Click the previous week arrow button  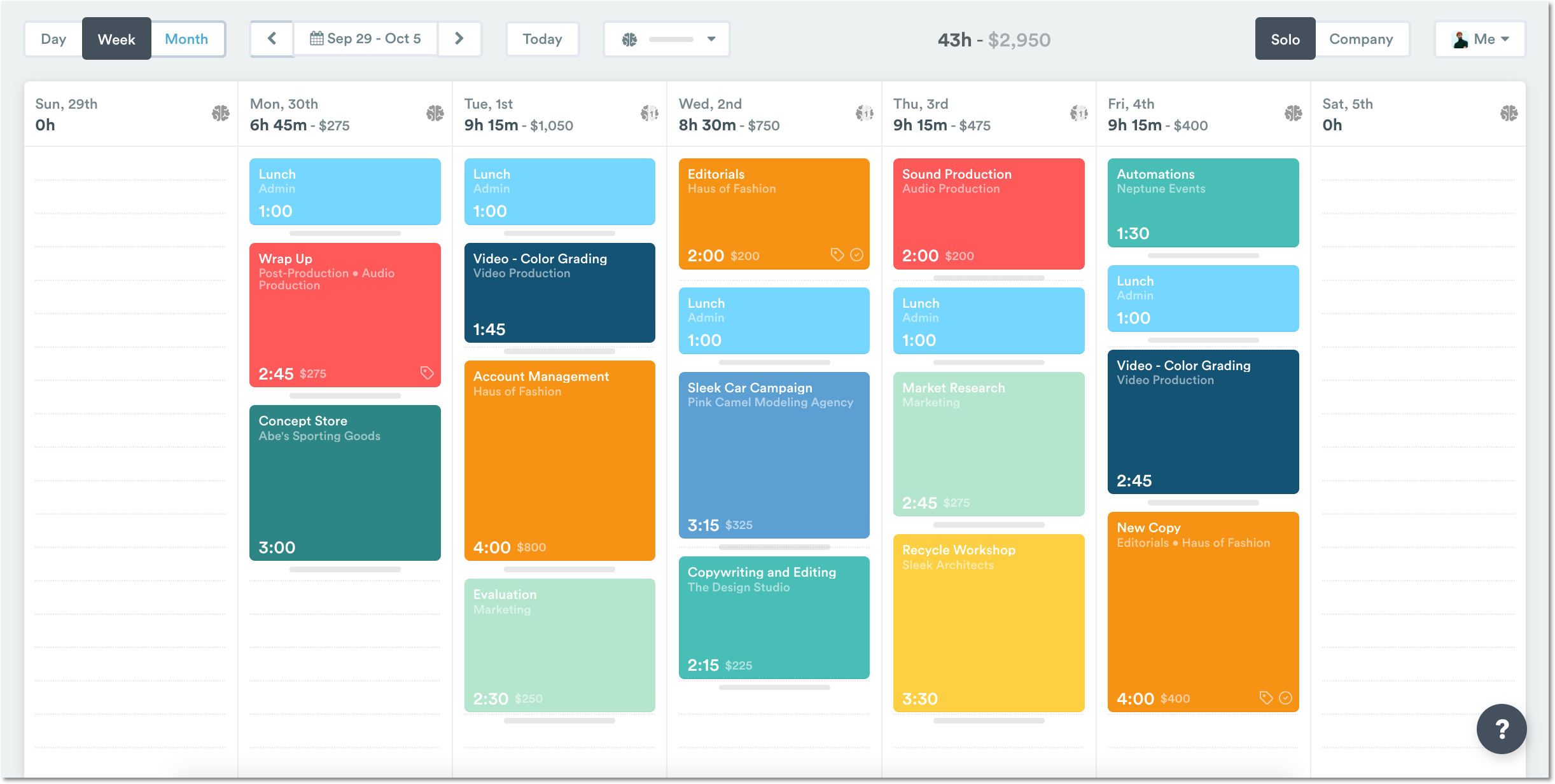[272, 39]
